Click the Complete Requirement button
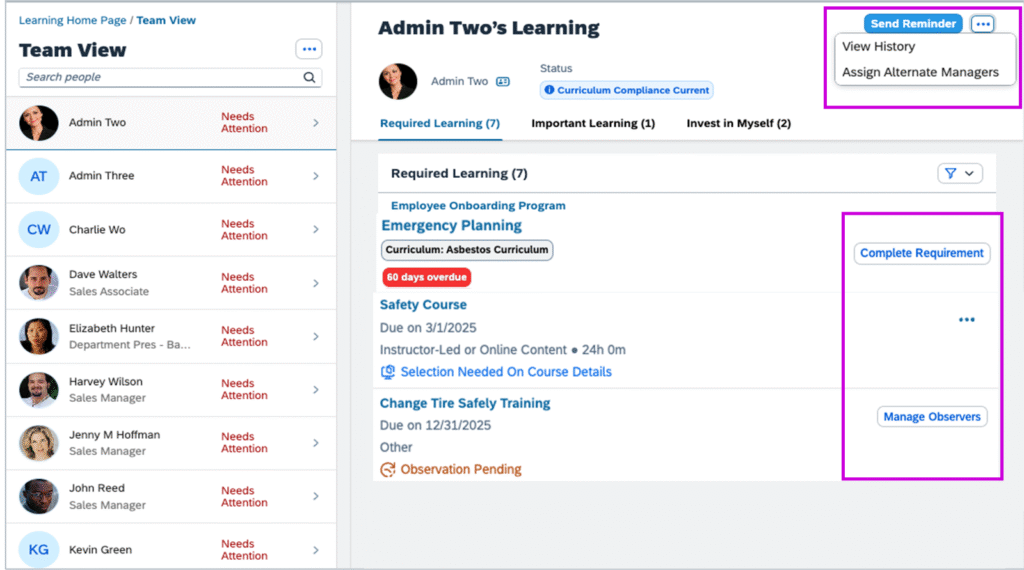 pyautogui.click(x=921, y=253)
